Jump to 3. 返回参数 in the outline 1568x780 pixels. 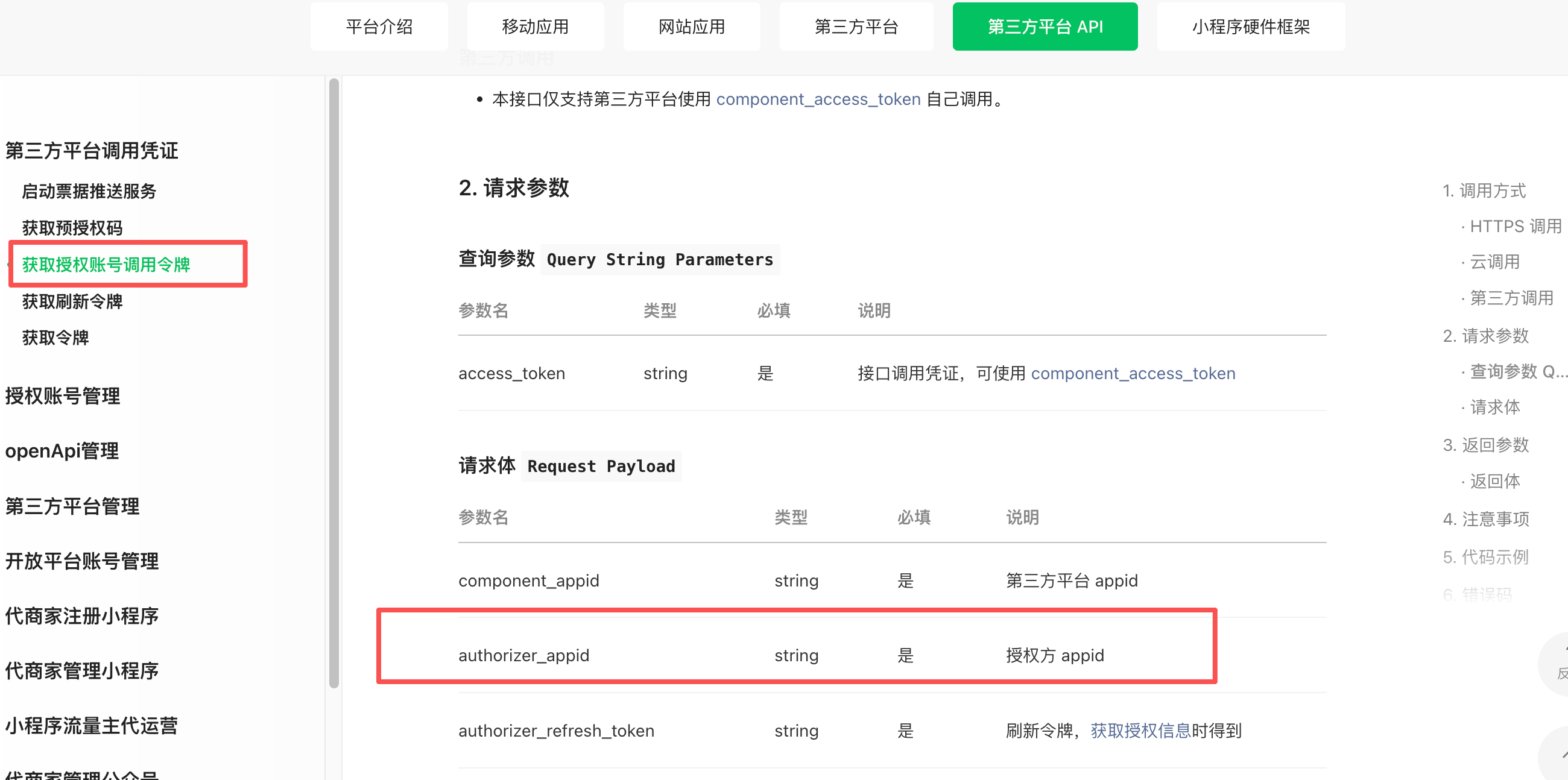[x=1485, y=445]
